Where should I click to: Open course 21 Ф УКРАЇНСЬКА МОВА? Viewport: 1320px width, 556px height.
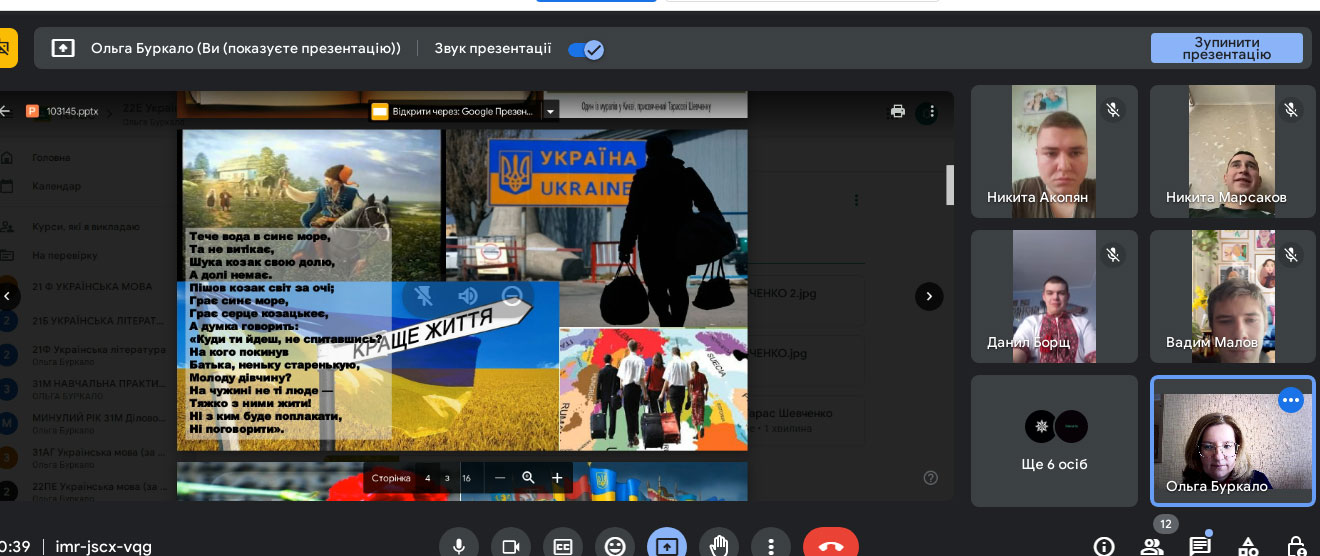91,287
